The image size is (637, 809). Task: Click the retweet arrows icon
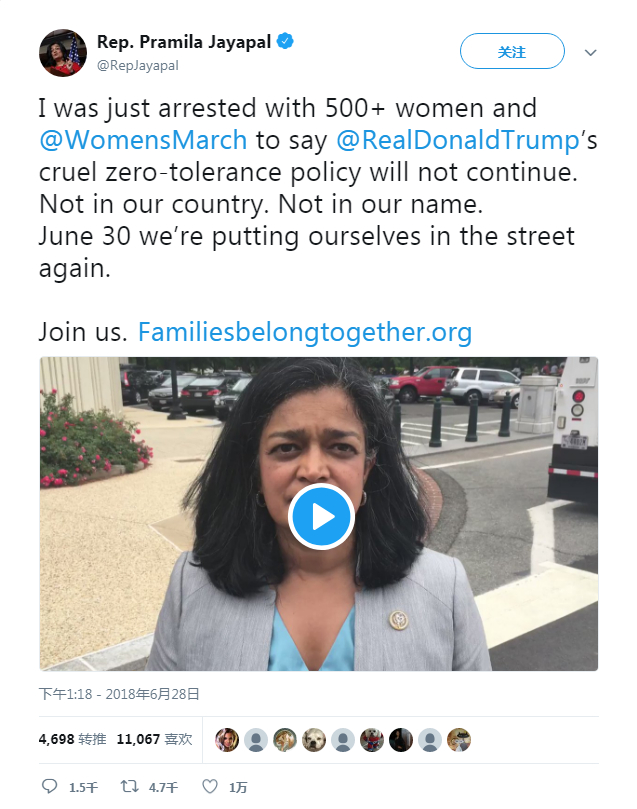click(129, 787)
